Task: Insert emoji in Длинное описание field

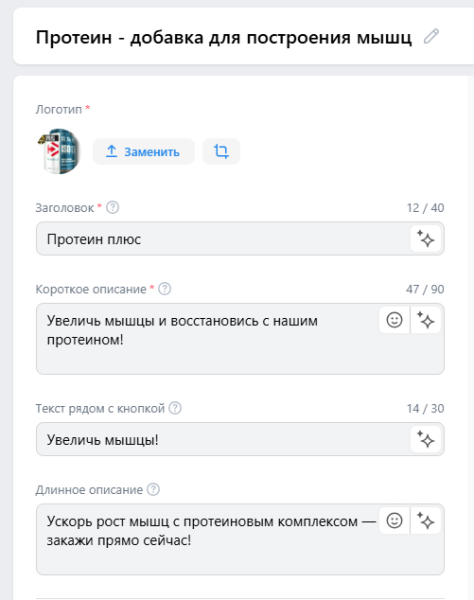Action: 394,520
